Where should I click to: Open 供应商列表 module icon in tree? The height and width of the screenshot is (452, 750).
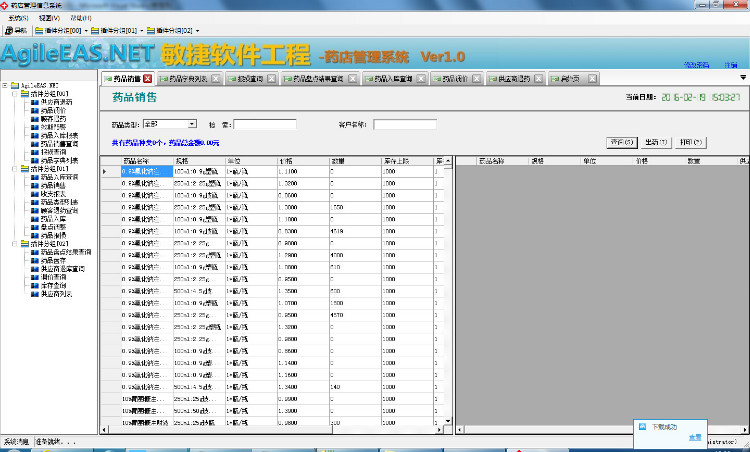34,294
